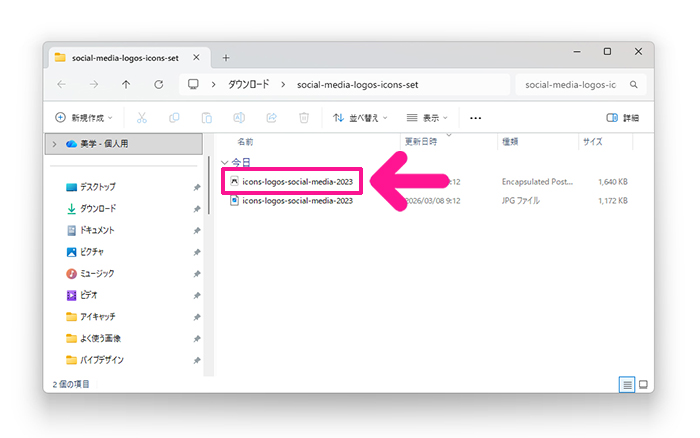Click the Cut scissors icon
The width and height of the screenshot is (700, 438).
tap(142, 118)
